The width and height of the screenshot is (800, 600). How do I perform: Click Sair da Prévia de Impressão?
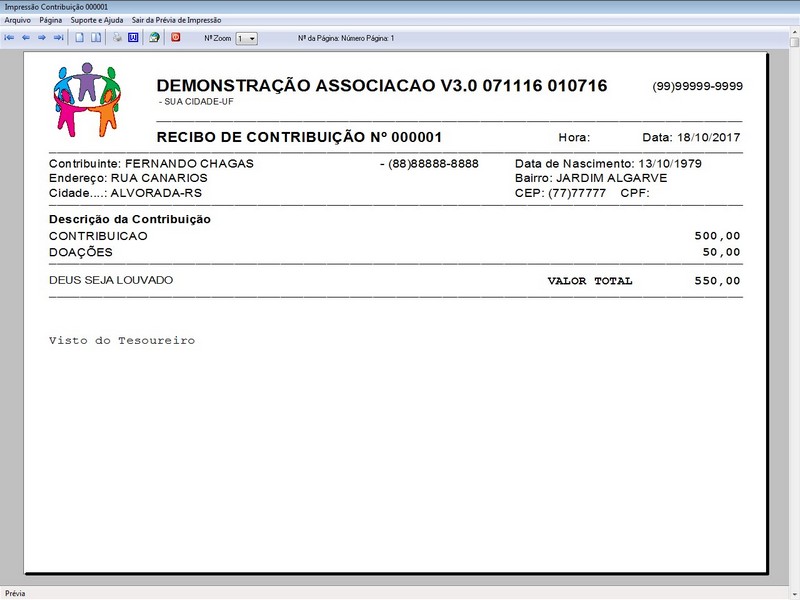(177, 20)
